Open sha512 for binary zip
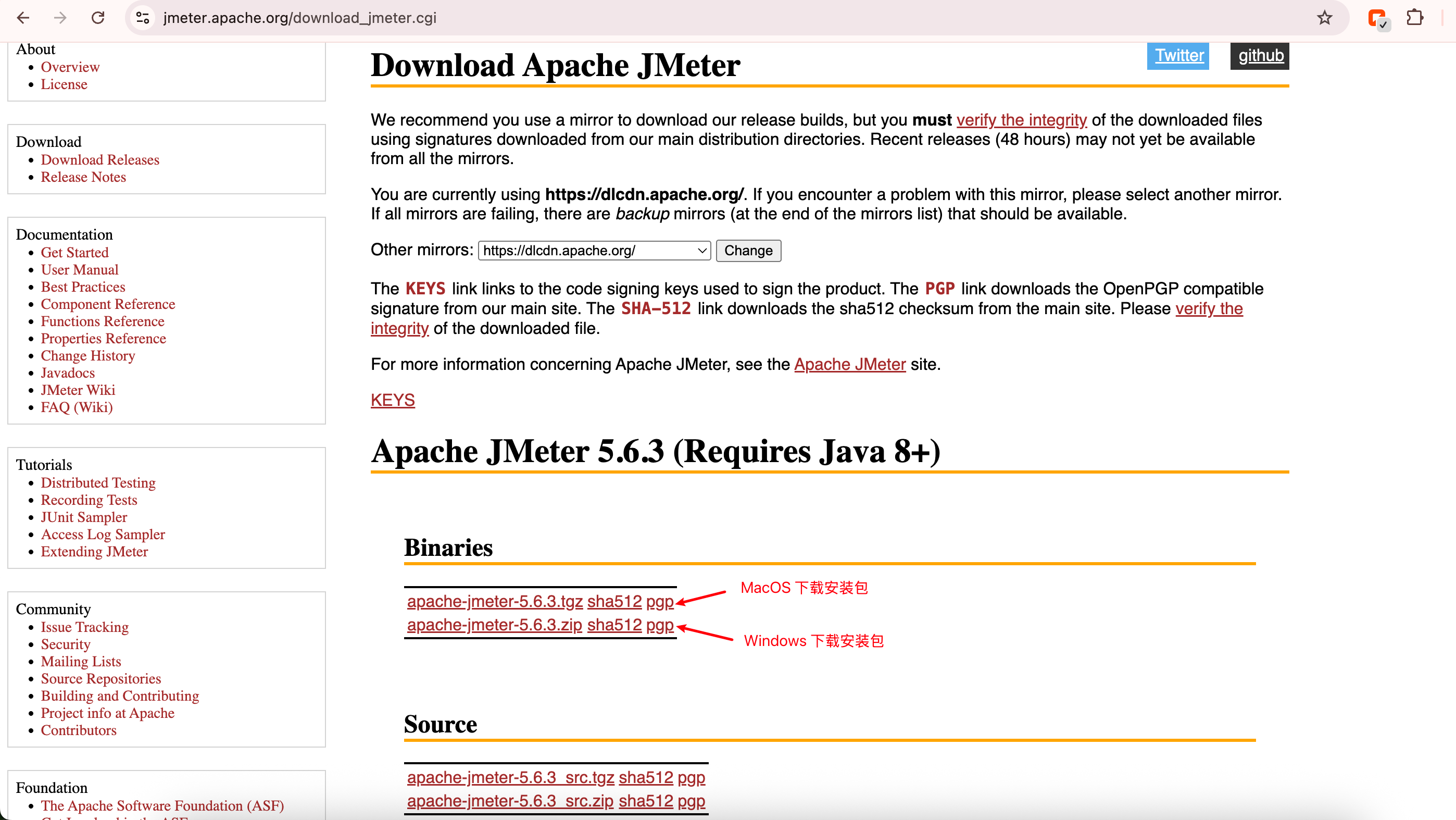1456x820 pixels. [x=614, y=625]
